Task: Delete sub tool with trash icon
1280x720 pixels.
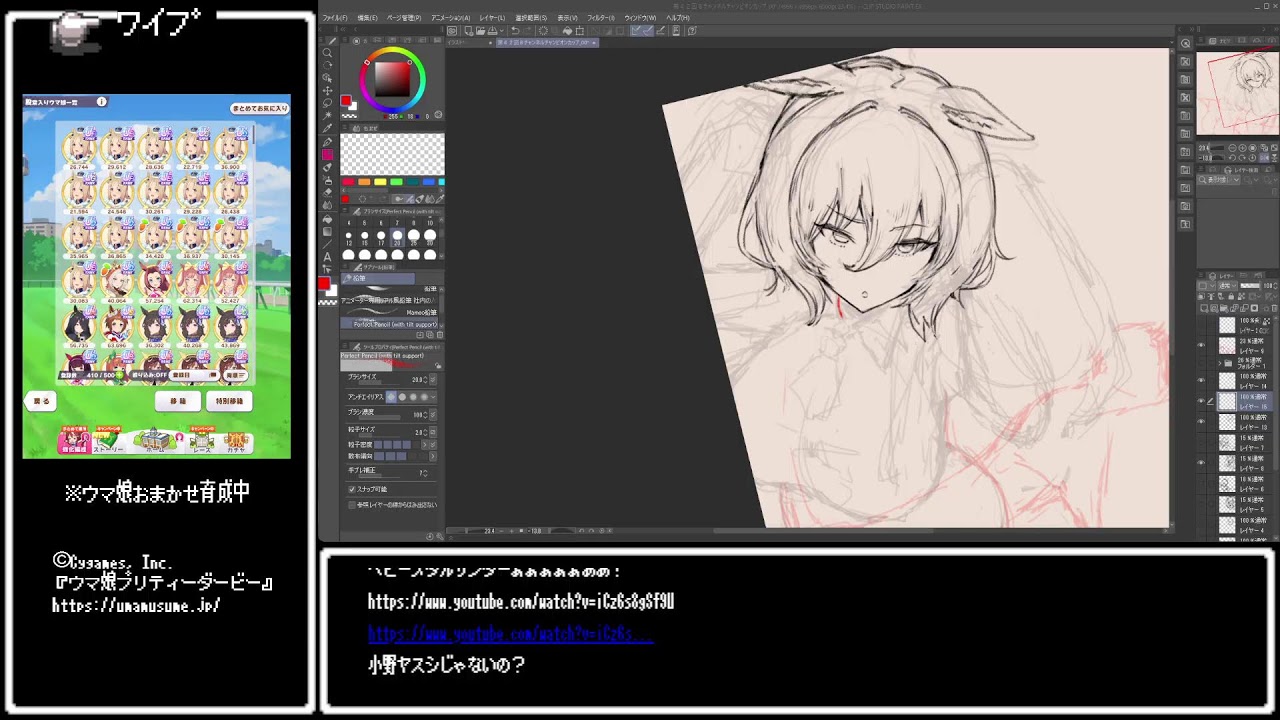Action: click(x=440, y=334)
